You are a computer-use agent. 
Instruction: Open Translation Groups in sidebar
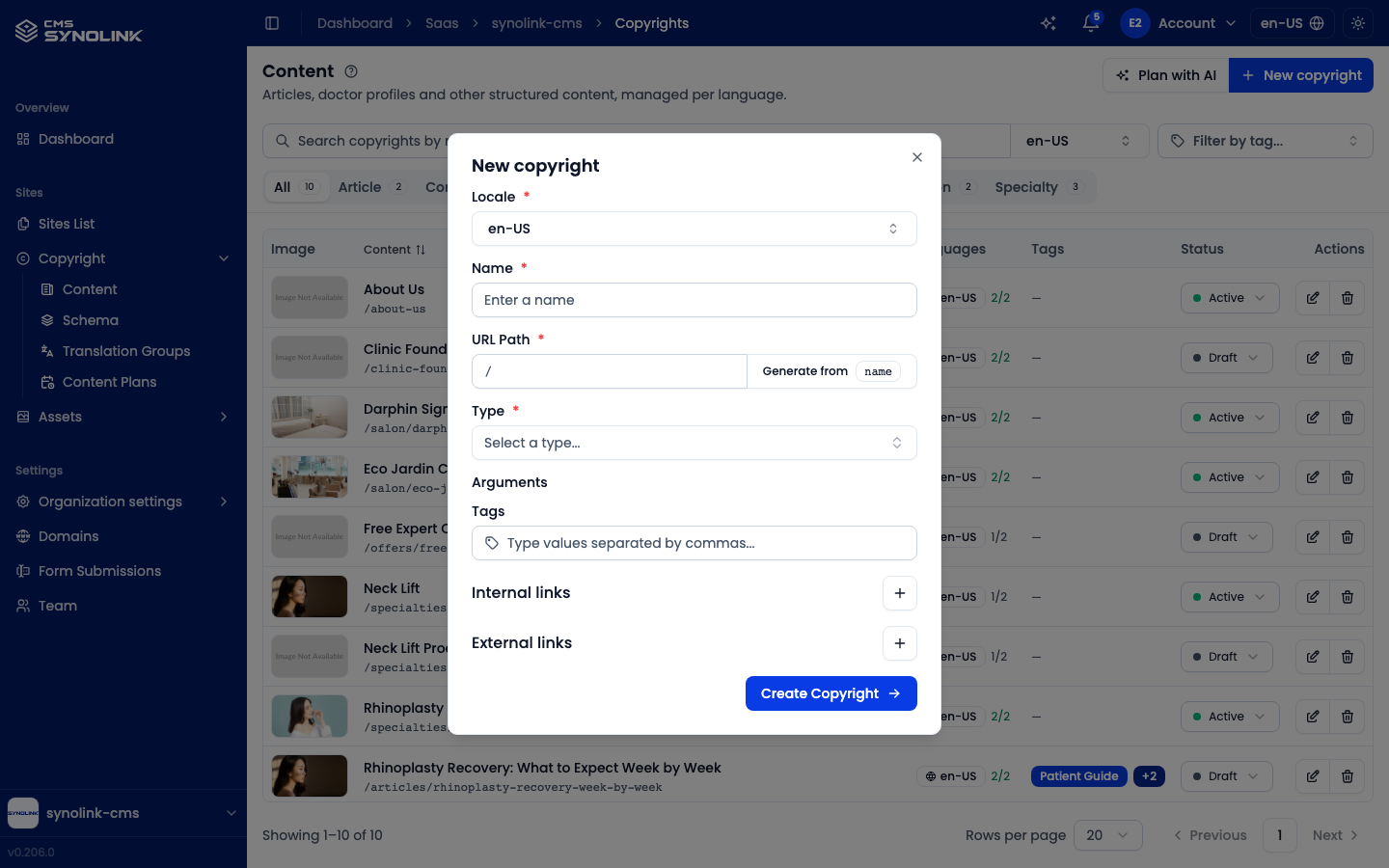(126, 351)
